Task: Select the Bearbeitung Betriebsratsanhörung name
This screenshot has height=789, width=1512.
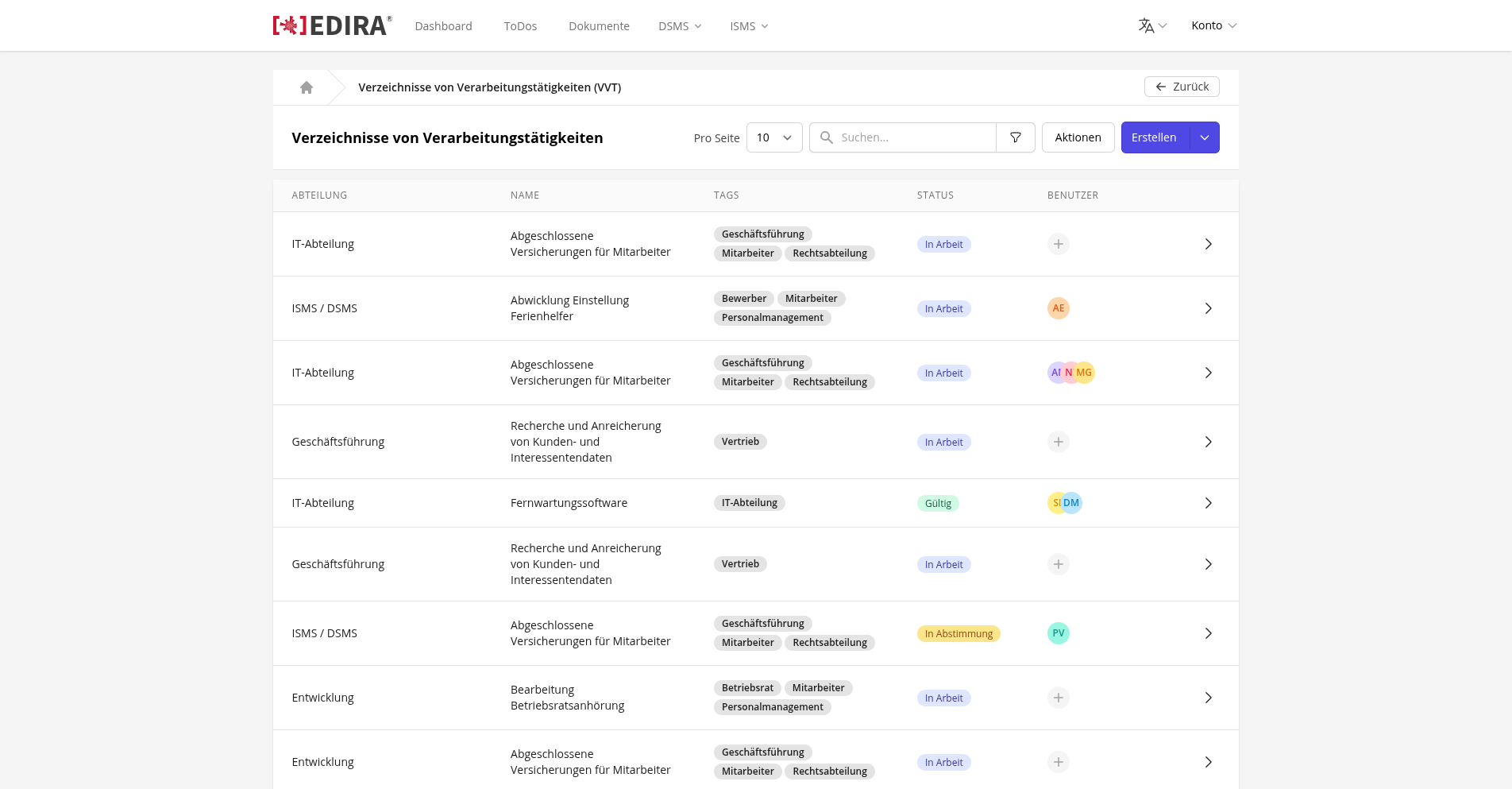Action: (567, 698)
